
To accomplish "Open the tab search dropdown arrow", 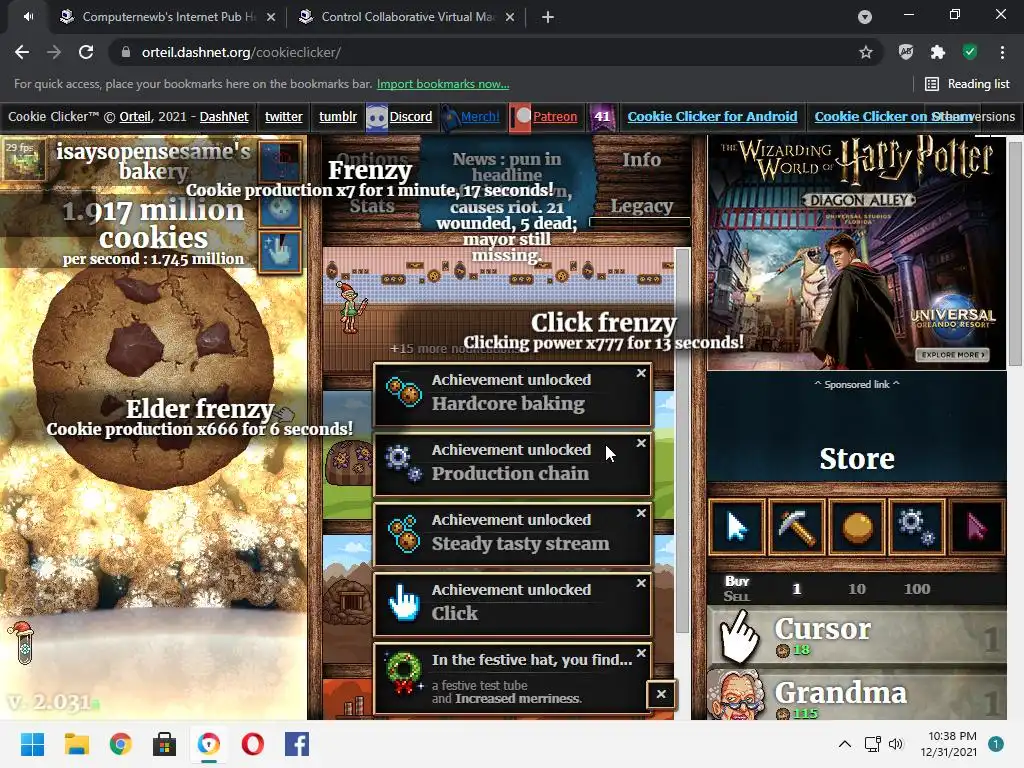I will (865, 17).
